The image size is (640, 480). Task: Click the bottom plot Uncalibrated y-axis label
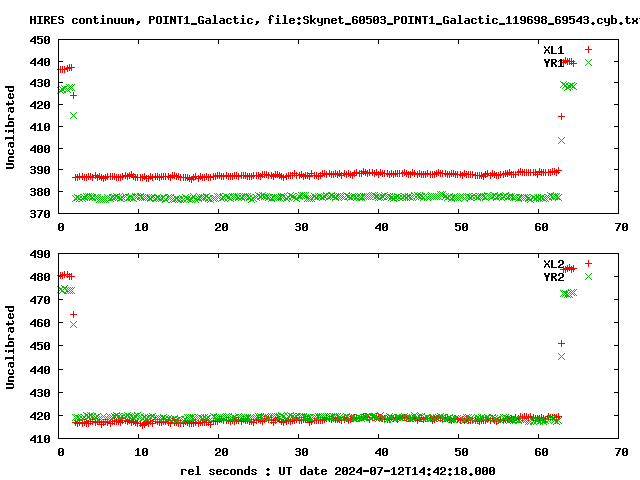10,347
